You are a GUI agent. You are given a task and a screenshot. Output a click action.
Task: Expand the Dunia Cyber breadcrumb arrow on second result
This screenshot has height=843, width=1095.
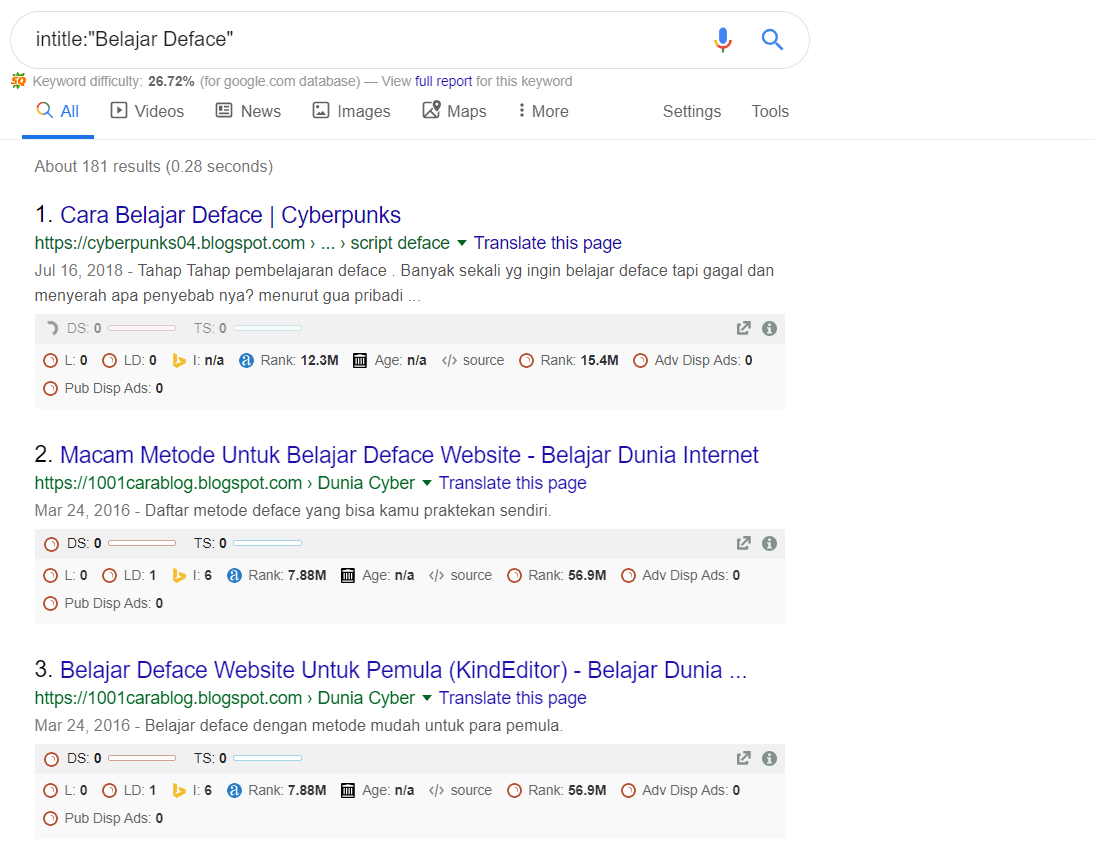coord(425,483)
